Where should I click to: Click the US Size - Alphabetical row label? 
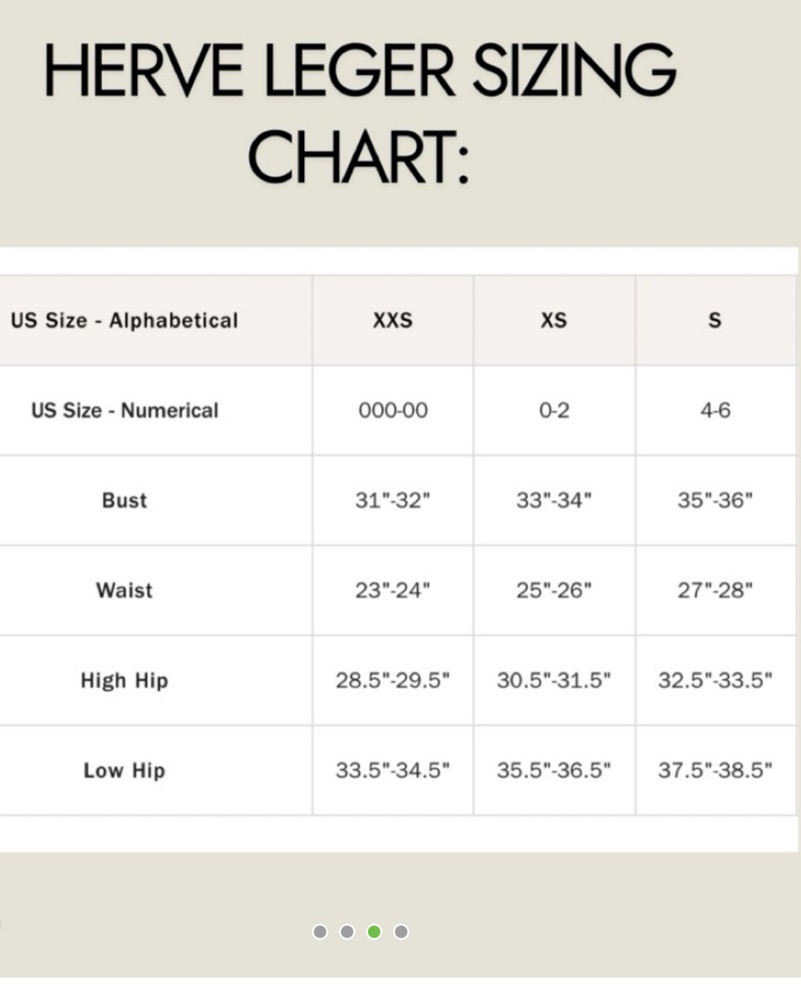pyautogui.click(x=125, y=321)
